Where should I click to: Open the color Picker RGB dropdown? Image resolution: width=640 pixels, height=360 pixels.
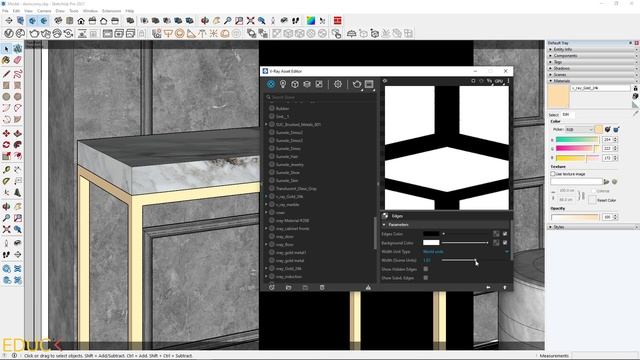click(x=579, y=129)
